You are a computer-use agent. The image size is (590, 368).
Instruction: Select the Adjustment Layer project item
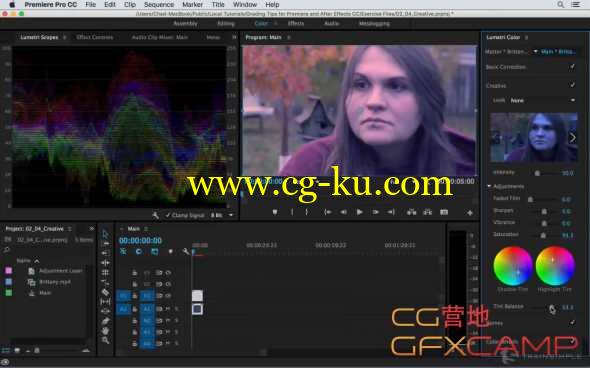click(60, 271)
